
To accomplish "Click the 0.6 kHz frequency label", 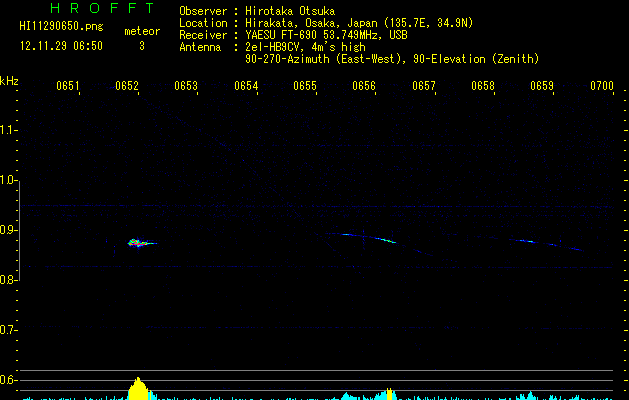I will [8, 380].
